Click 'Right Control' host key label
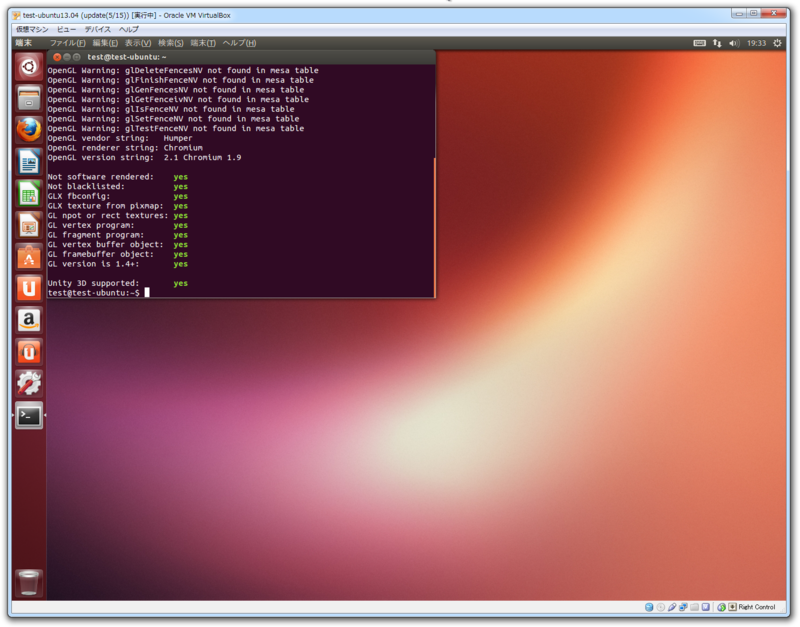800x627 pixels. [x=757, y=607]
